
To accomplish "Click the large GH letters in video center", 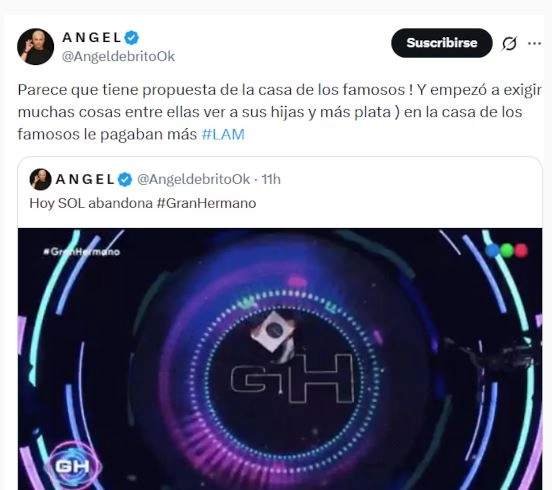I will pyautogui.click(x=292, y=378).
